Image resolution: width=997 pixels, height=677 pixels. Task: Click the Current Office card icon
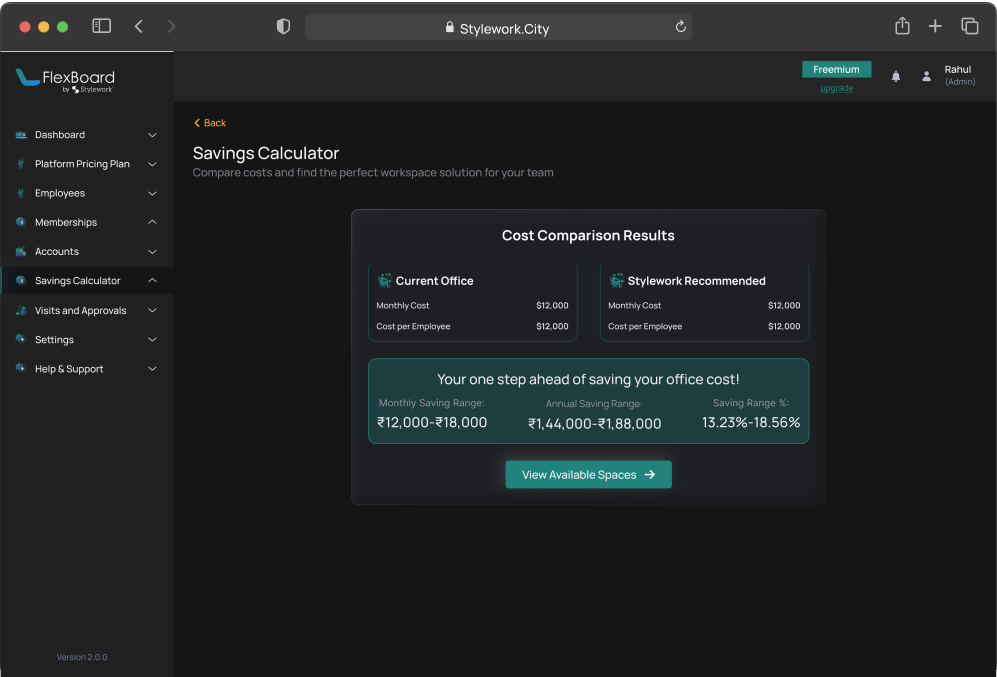click(385, 280)
